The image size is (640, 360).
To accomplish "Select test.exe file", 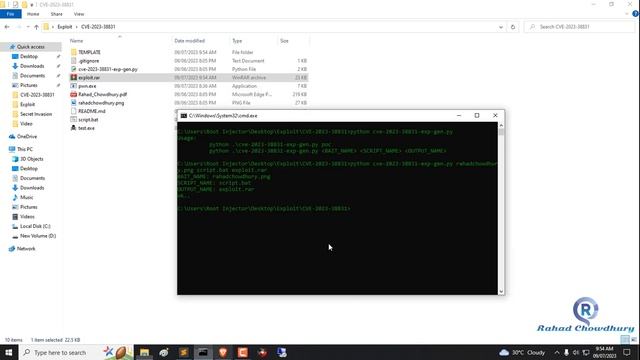I will point(86,128).
